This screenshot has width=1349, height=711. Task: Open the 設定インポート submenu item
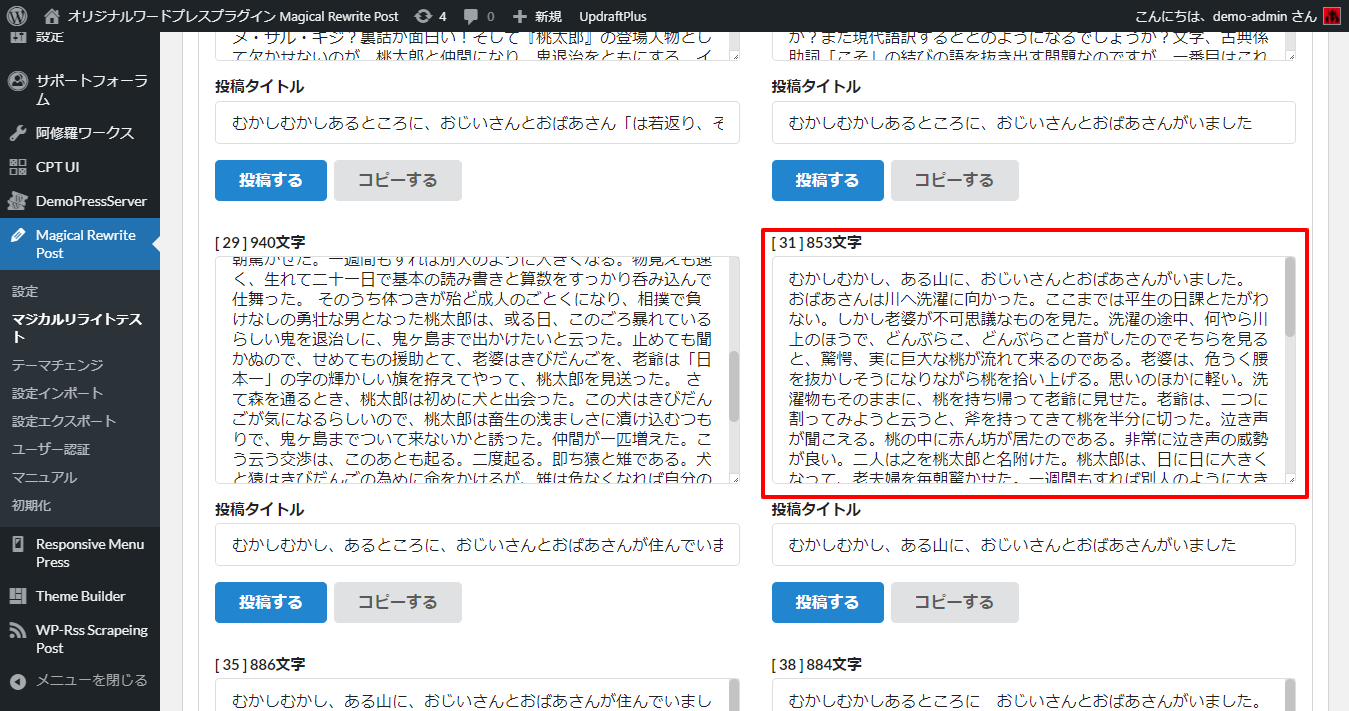[x=57, y=393]
